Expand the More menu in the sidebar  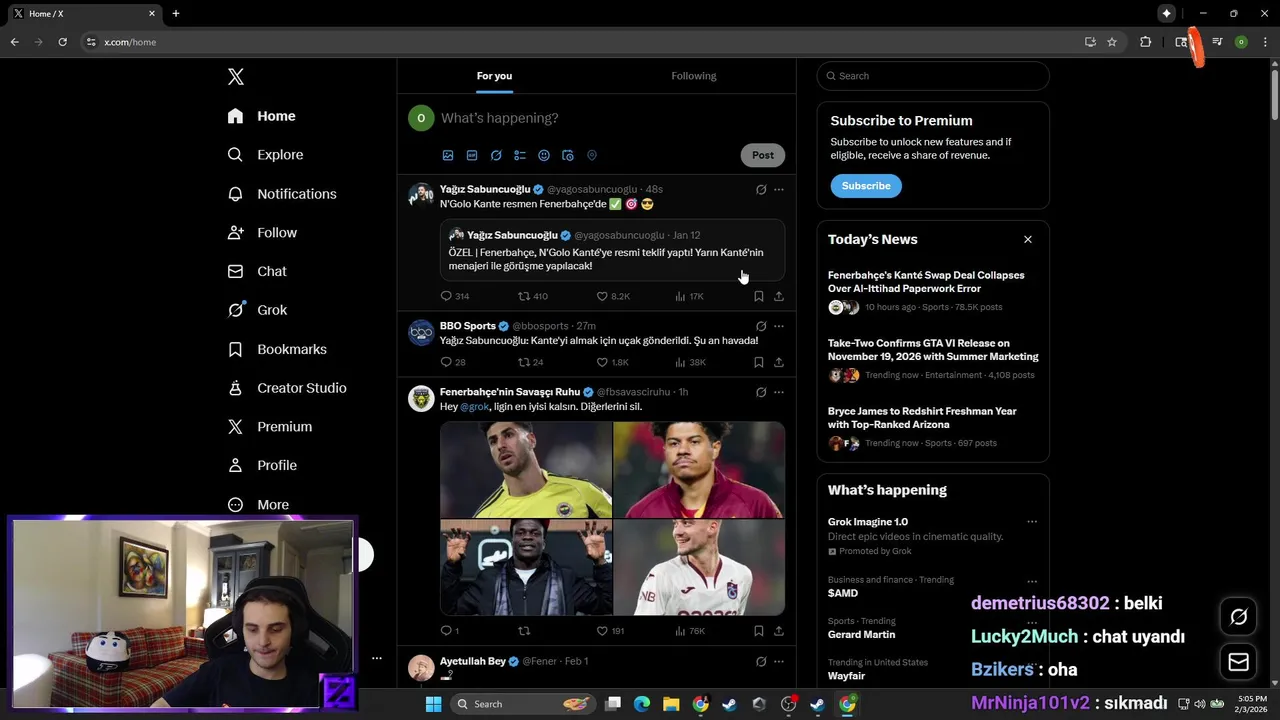258,505
